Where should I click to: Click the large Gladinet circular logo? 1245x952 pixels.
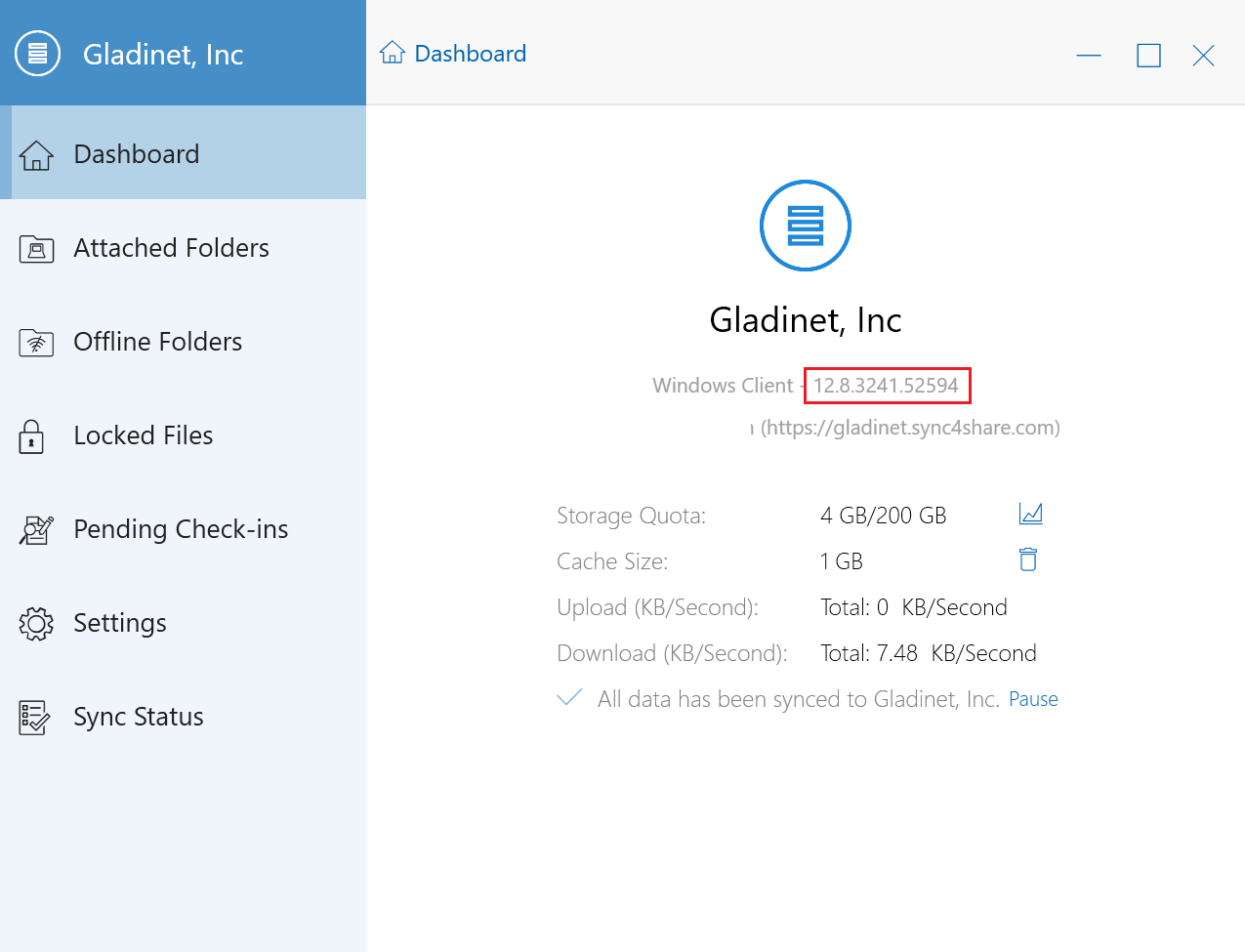[806, 226]
